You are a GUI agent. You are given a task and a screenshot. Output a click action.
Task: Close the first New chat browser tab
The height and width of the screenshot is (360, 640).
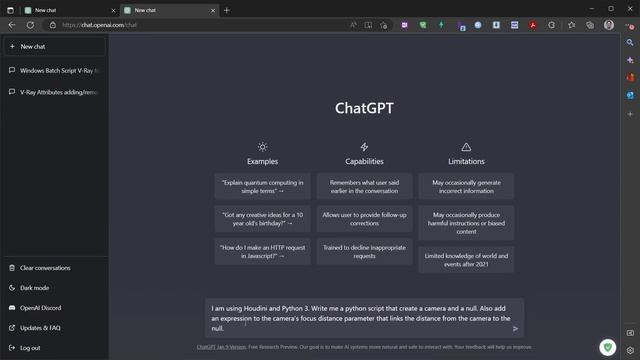tap(113, 11)
